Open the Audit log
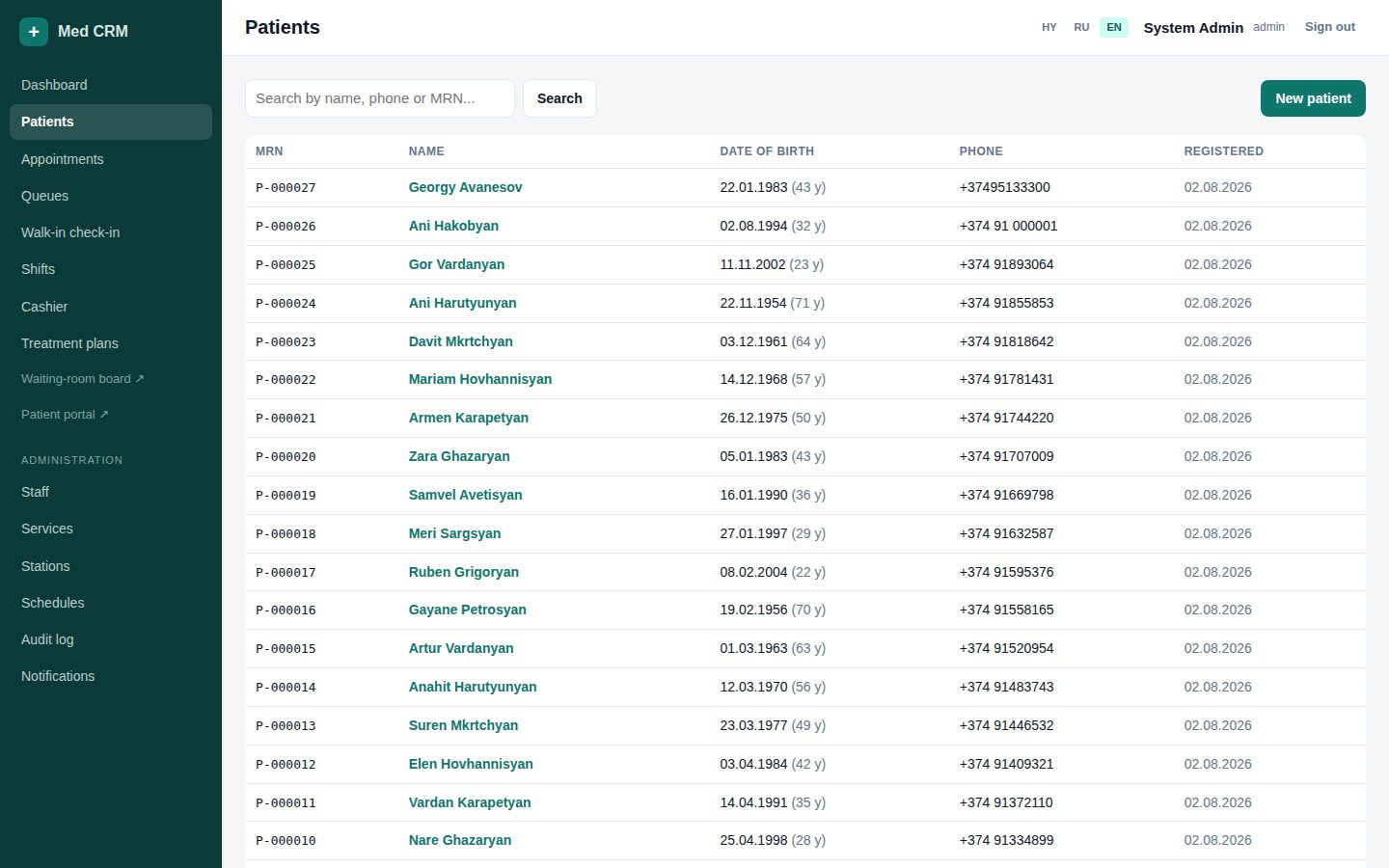Viewport: 1389px width, 868px height. pyautogui.click(x=111, y=639)
